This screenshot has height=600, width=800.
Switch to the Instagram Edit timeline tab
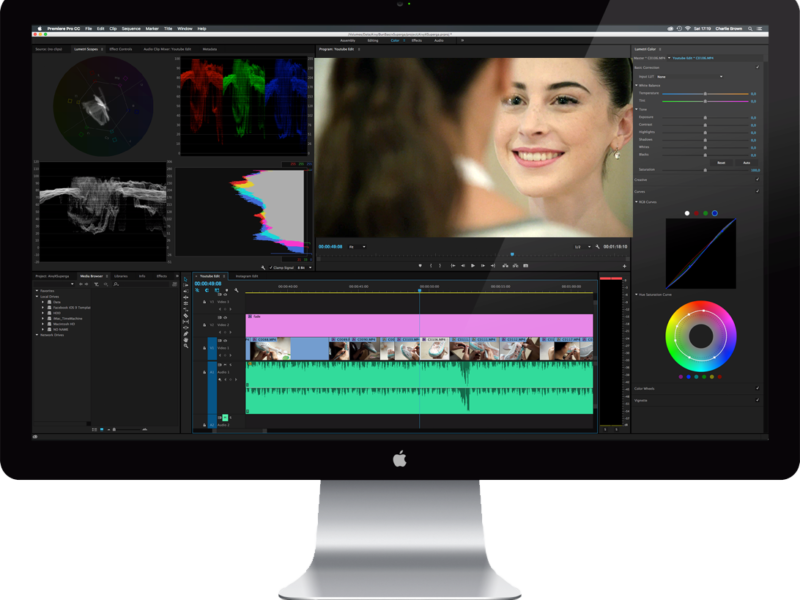coord(244,275)
